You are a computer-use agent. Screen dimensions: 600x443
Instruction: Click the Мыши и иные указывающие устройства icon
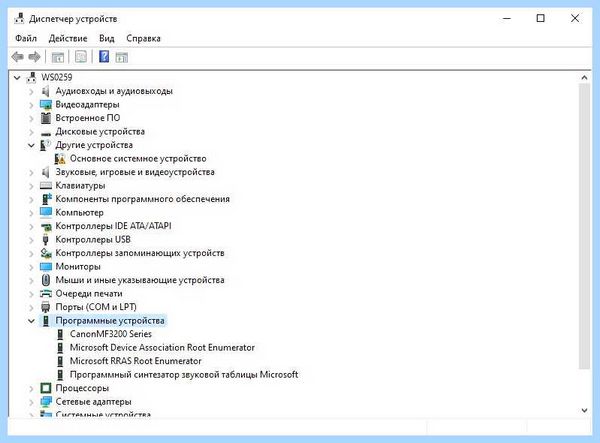tap(46, 280)
